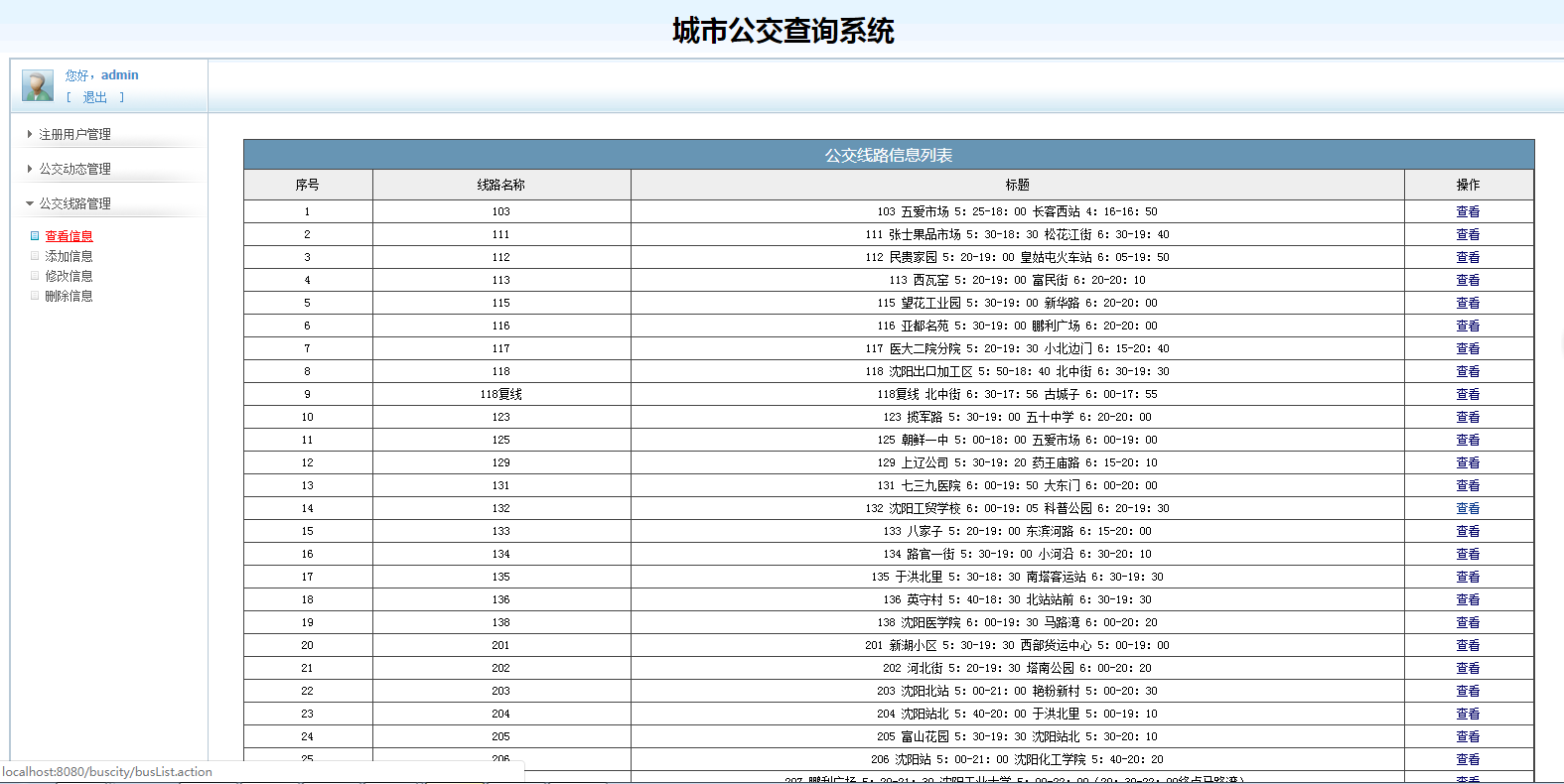
Task: Select the 公交线路管理 menu section
Action: 74,203
